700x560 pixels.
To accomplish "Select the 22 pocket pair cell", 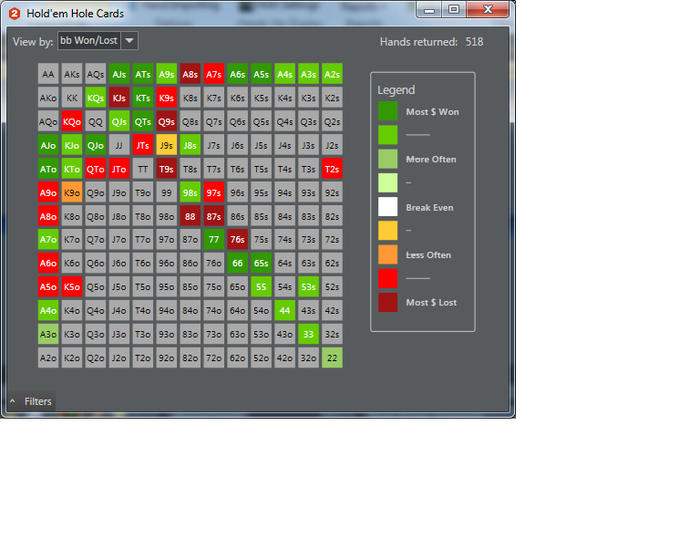I will tap(332, 358).
